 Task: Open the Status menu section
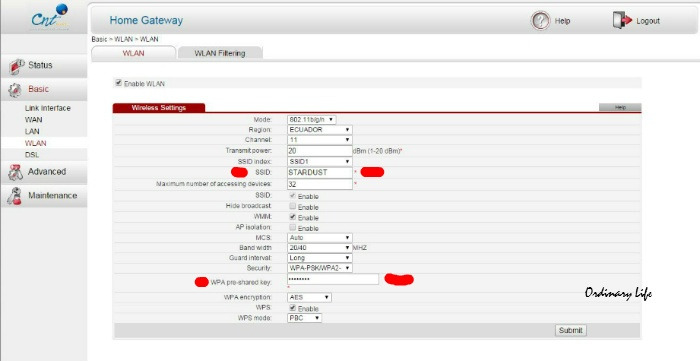click(44, 66)
